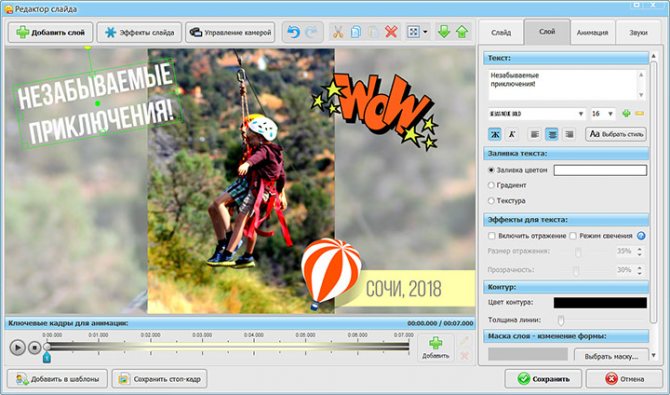Toggle italic К text formatting
This screenshot has width=670, height=395.
pos(511,134)
